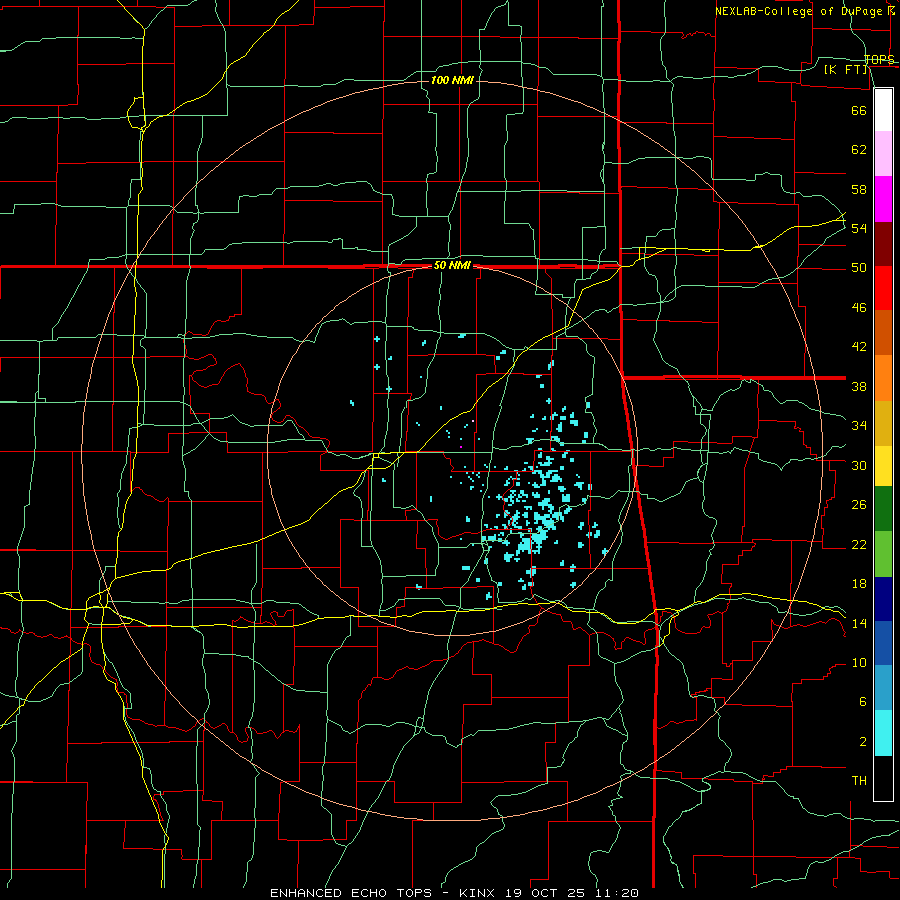The image size is (900, 900).
Task: Click the 22 legend value
Action: click(859, 544)
